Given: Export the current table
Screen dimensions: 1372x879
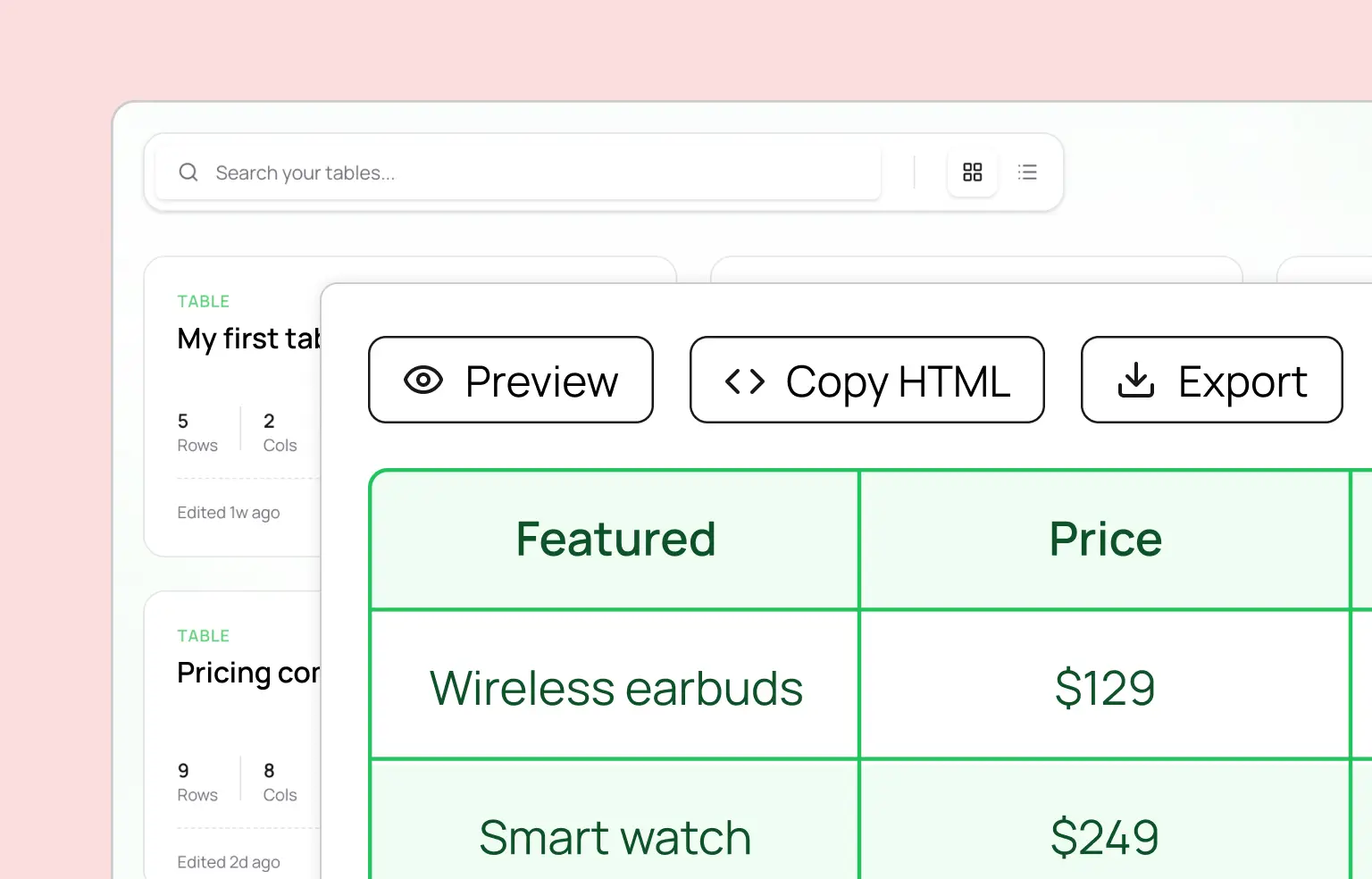Looking at the screenshot, I should [x=1211, y=380].
